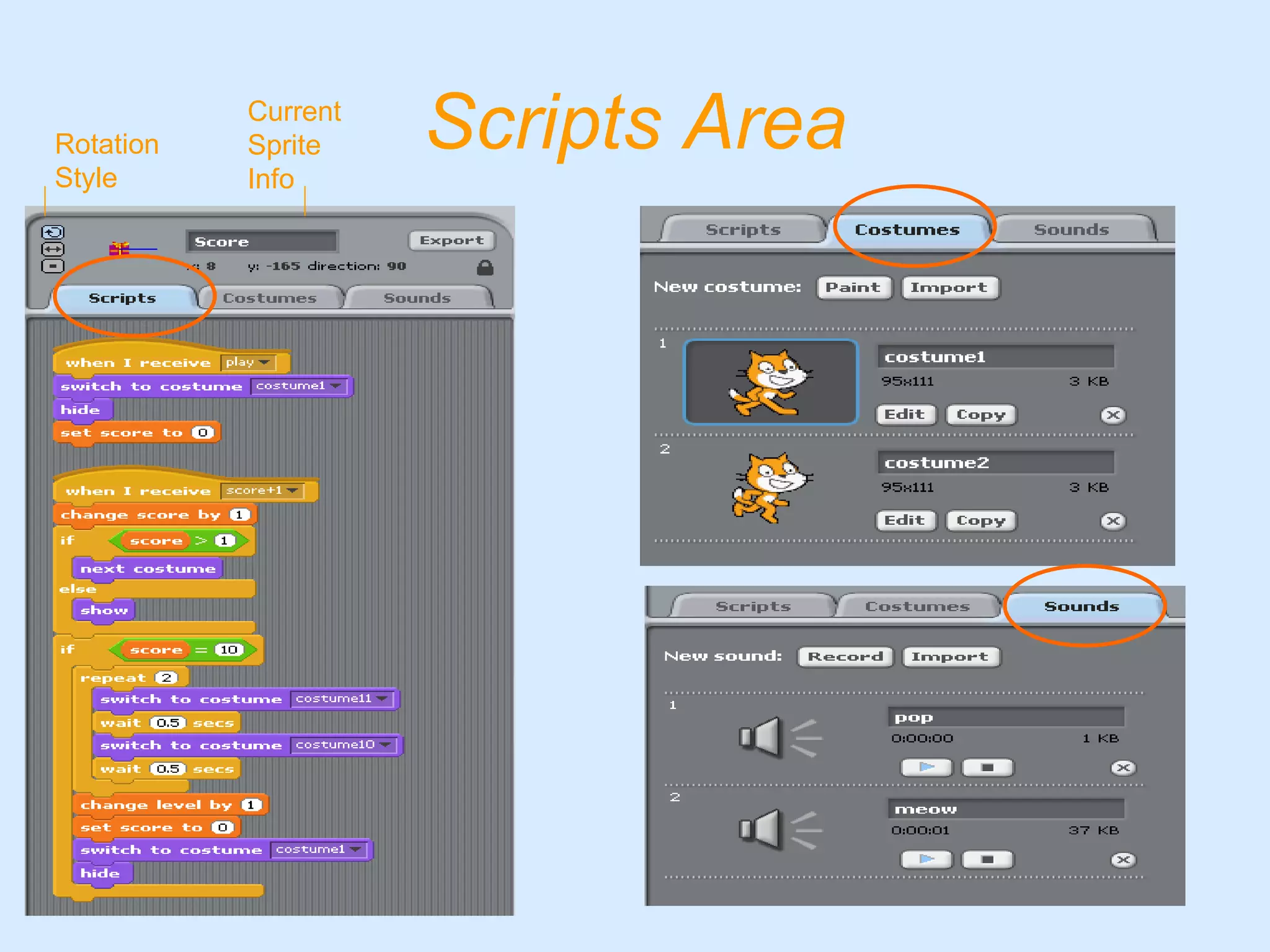Click the pop sound speaker icon

coord(779,738)
